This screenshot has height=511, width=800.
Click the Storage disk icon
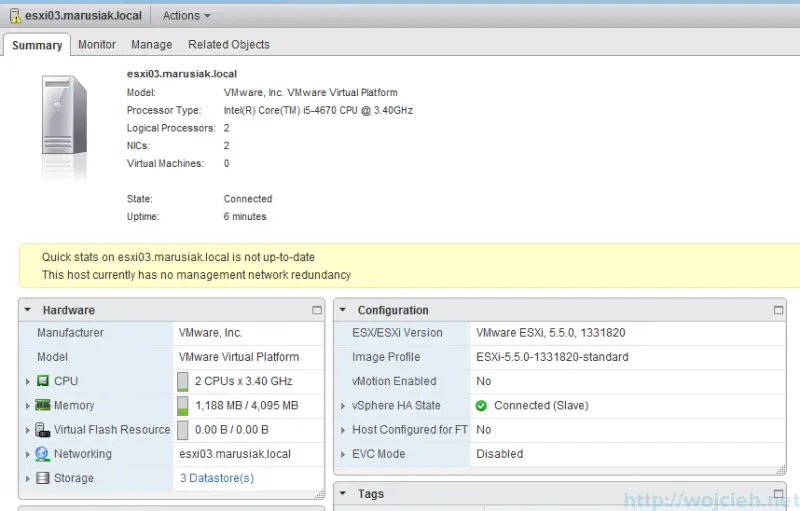pos(43,478)
